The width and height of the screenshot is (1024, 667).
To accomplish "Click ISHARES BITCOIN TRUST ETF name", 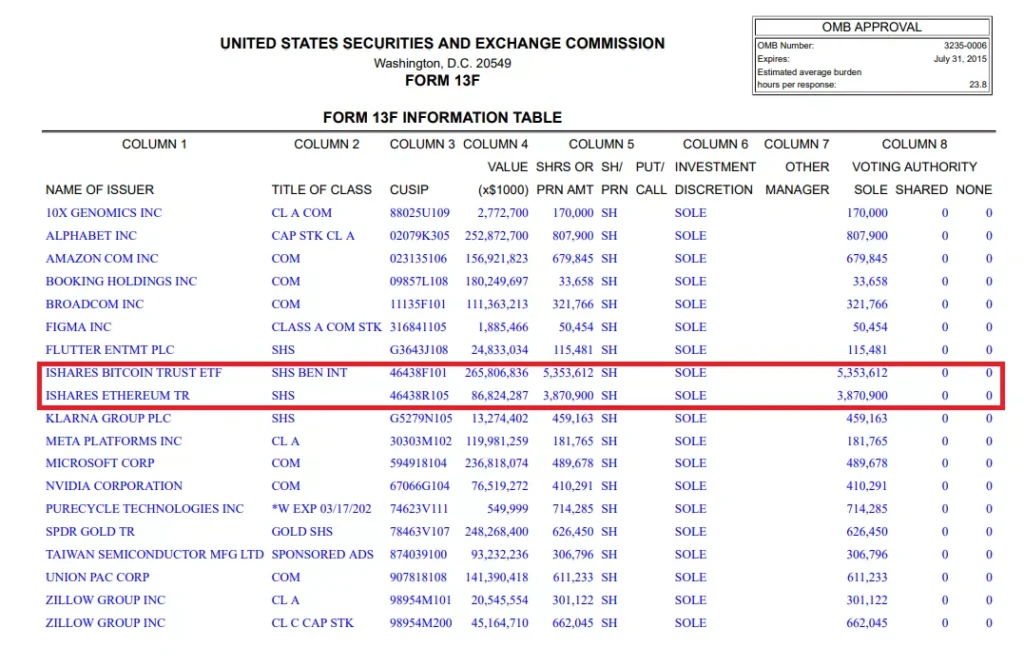I will 133,373.
